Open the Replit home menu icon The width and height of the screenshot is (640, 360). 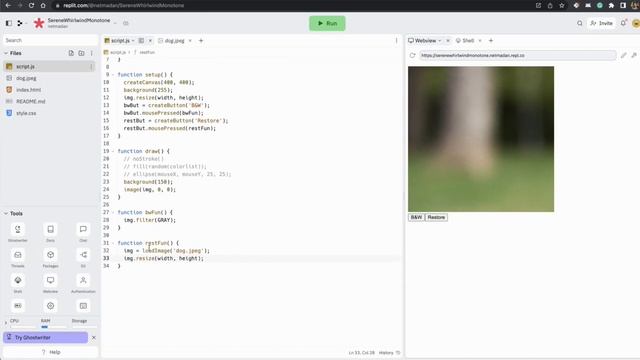pos(20,23)
